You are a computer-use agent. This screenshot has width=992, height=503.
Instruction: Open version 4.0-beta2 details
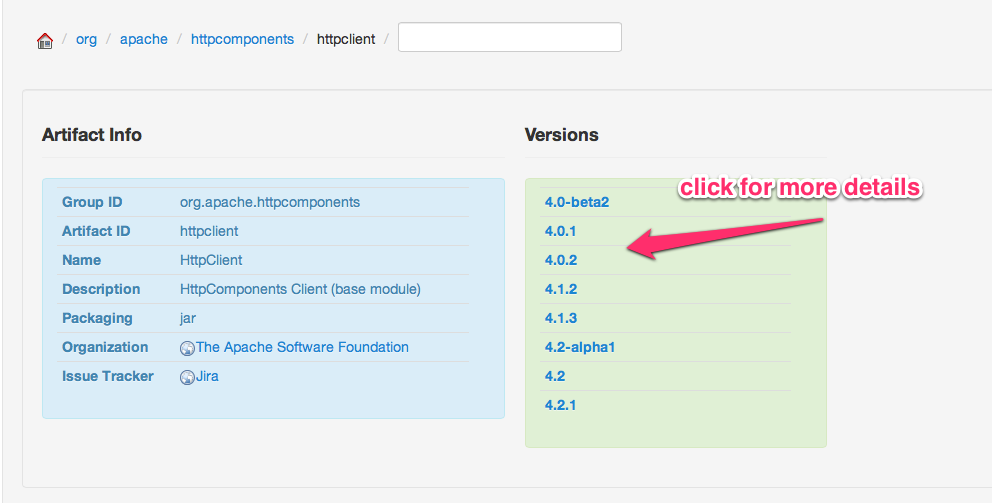[x=576, y=202]
